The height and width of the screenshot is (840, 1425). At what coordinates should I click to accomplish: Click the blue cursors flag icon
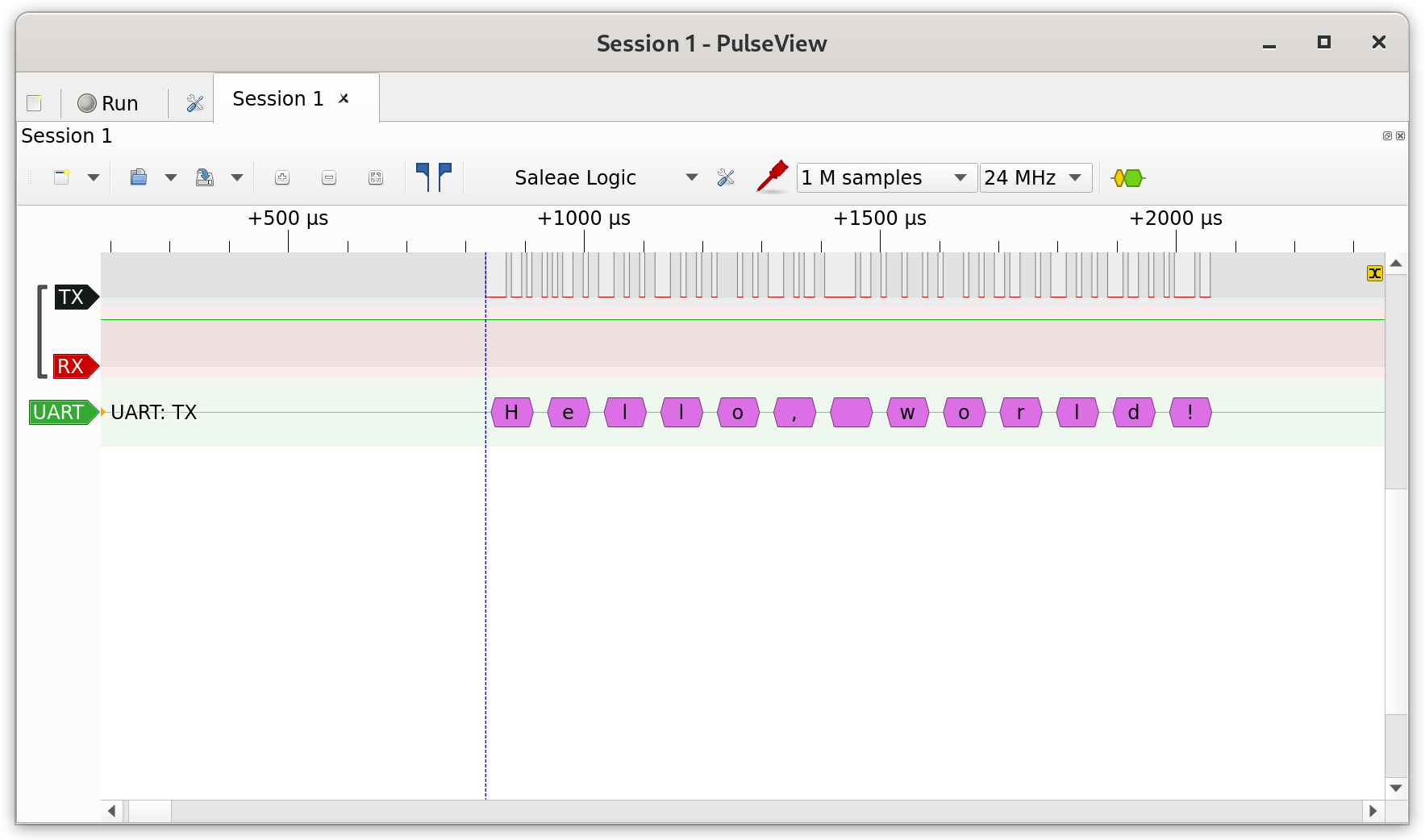click(434, 177)
